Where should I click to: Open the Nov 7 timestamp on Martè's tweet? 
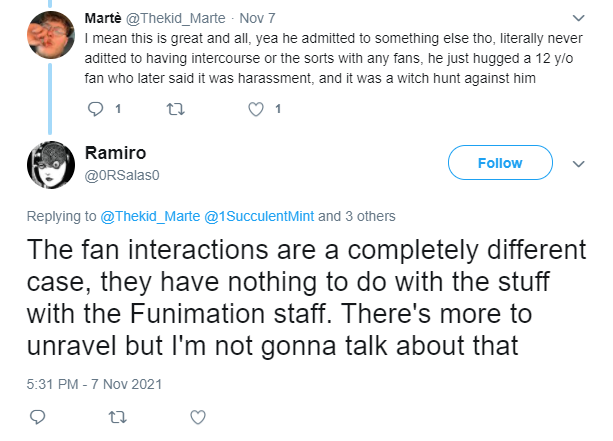(x=257, y=18)
